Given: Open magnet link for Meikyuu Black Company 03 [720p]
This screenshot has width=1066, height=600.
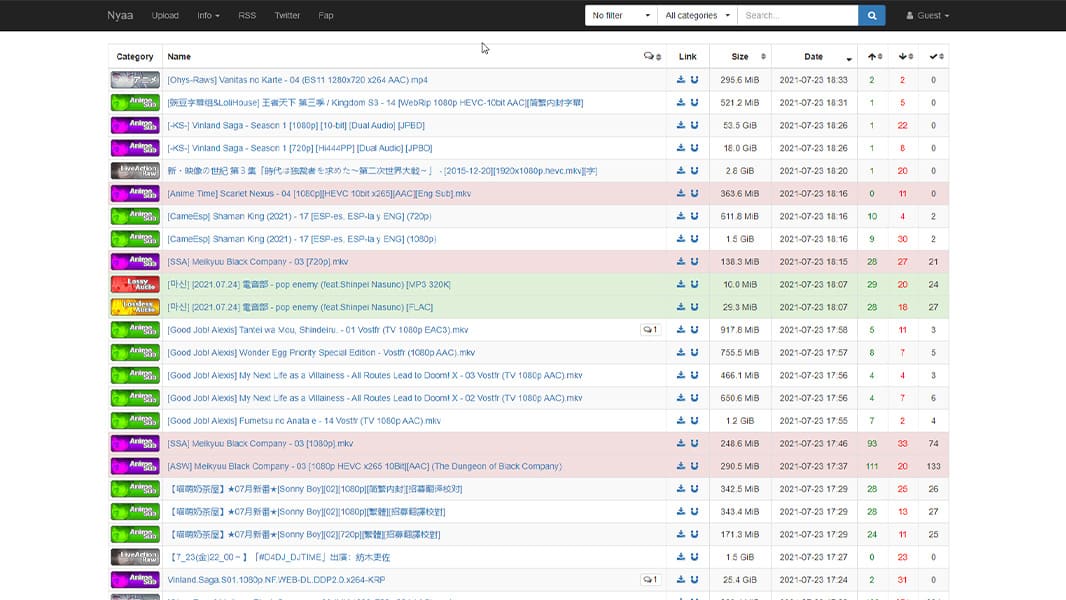Looking at the screenshot, I should pyautogui.click(x=694, y=261).
